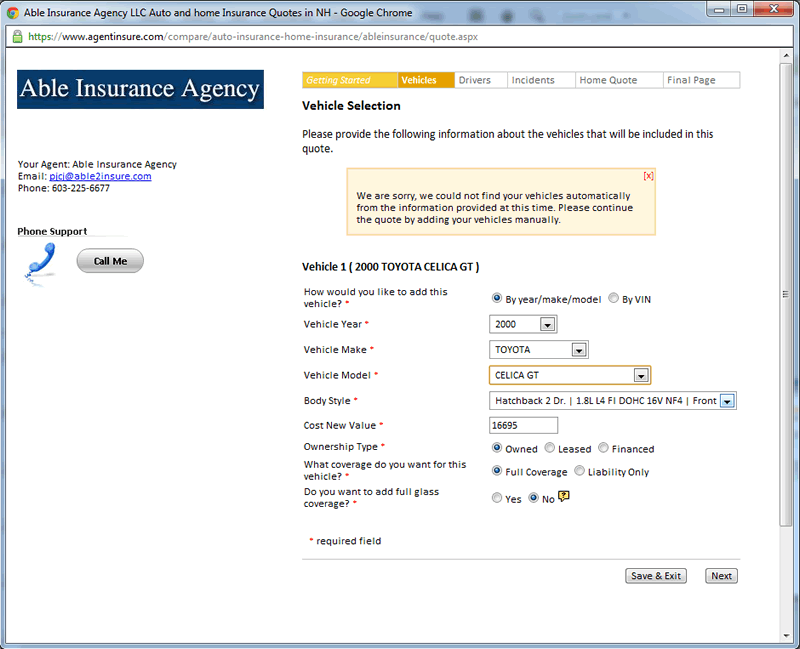
Task: Expand the Body Style dropdown
Action: (x=727, y=401)
